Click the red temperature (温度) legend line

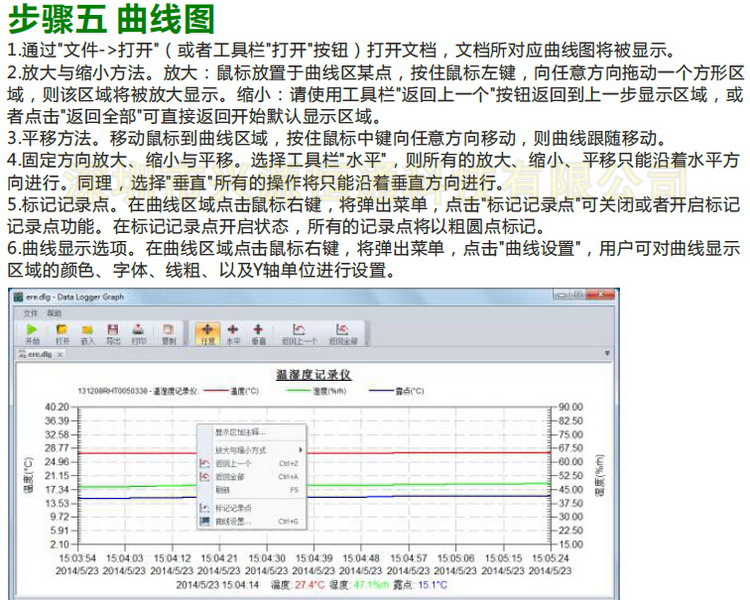click(216, 391)
